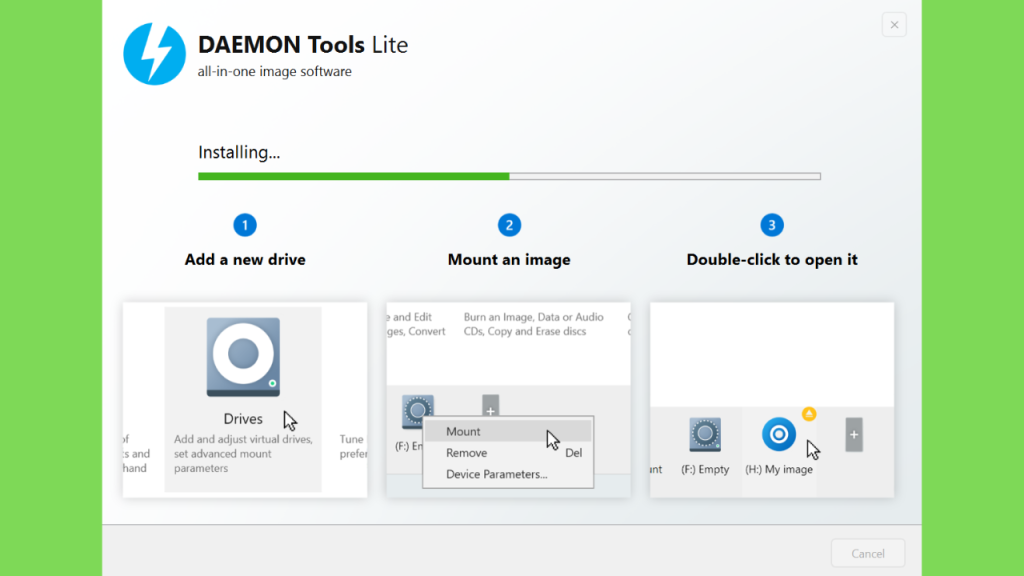
Task: Click the plus add-drive icon beside My image
Action: [854, 435]
